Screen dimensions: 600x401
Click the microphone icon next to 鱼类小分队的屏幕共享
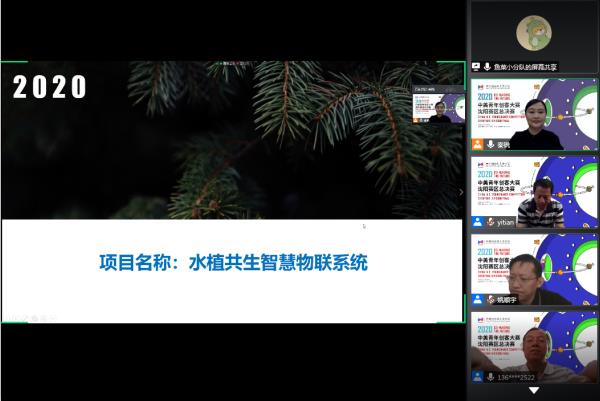tap(487, 67)
